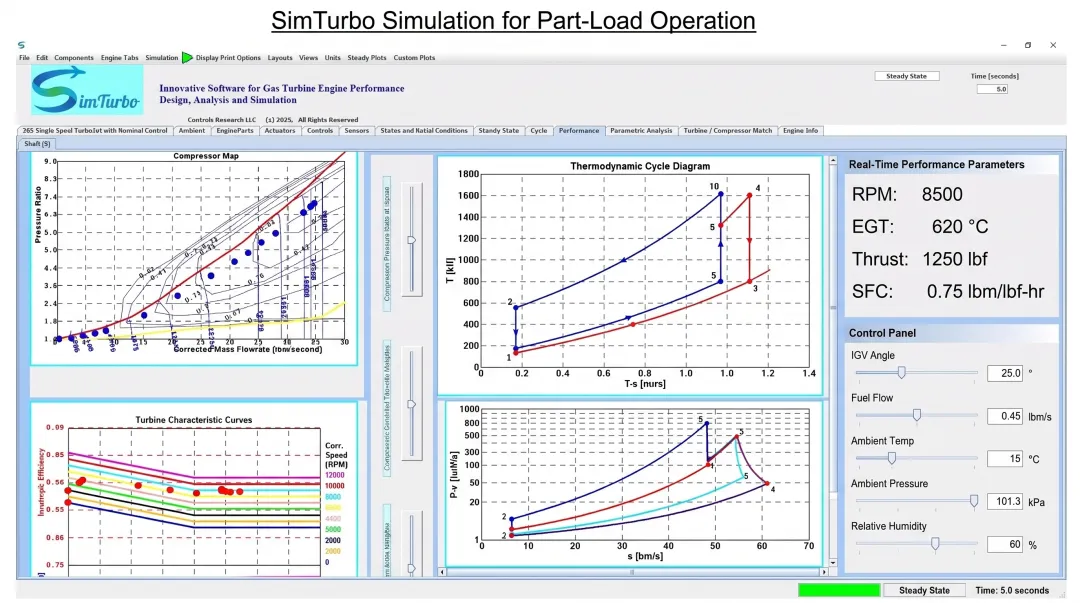This screenshot has height=603, width=1080.
Task: Click the Ambient Pressure value field 101.3
Action: tap(1005, 502)
